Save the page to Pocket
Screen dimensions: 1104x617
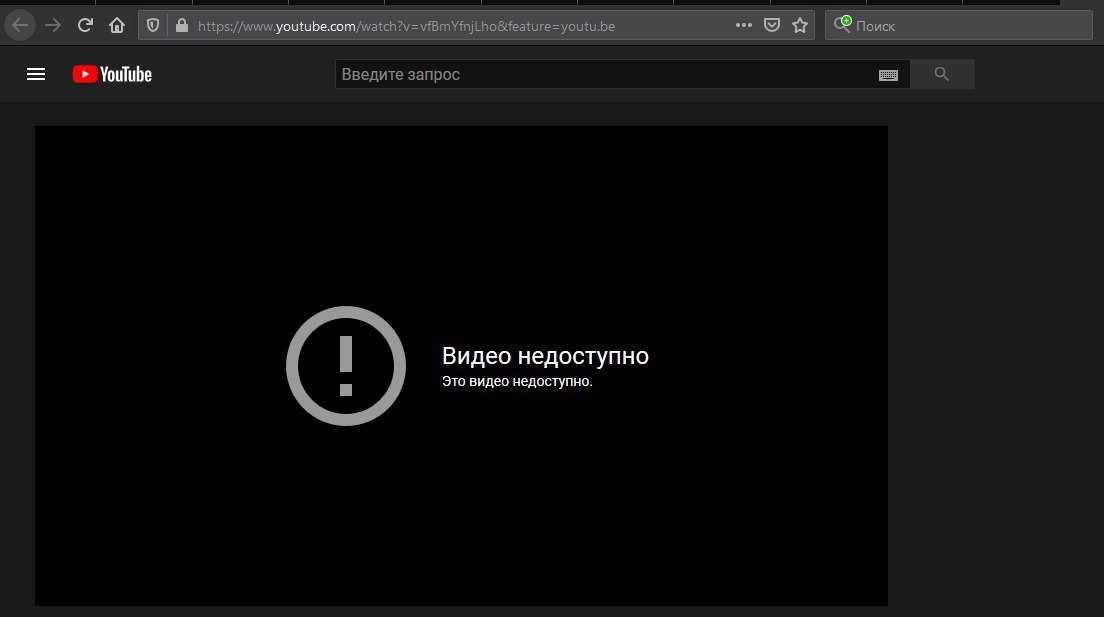click(772, 25)
